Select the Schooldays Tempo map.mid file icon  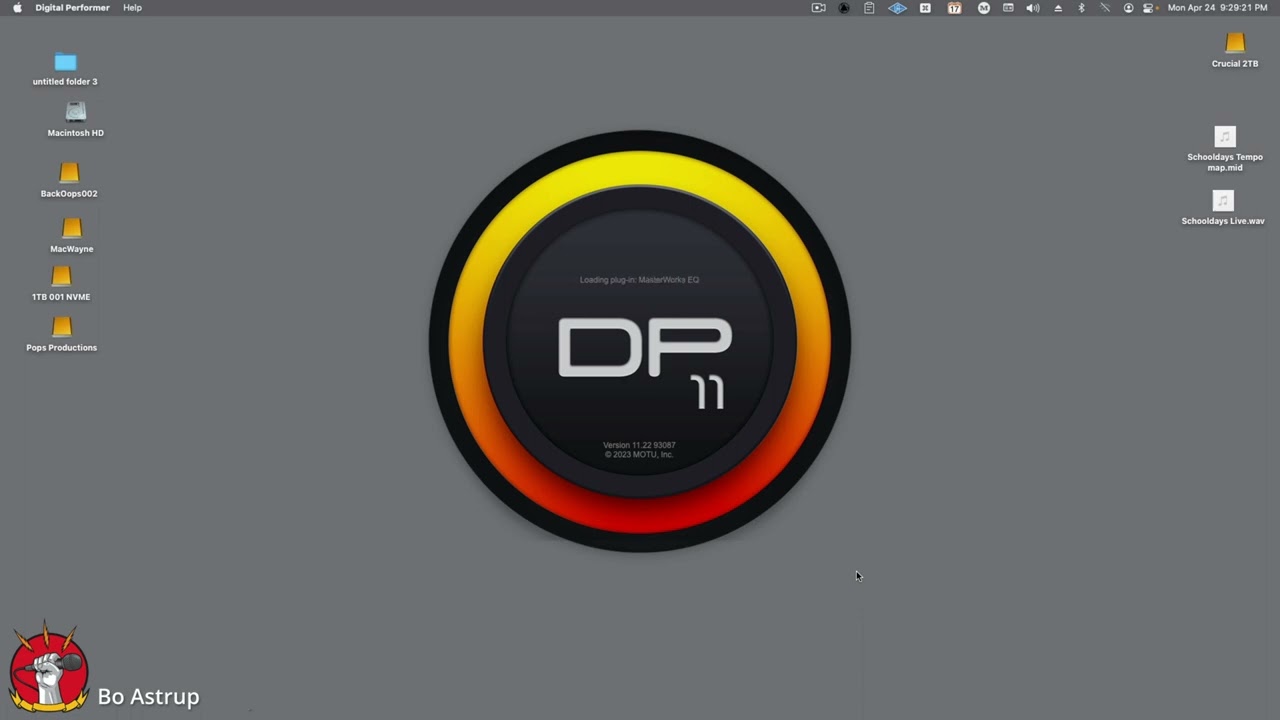(1225, 136)
